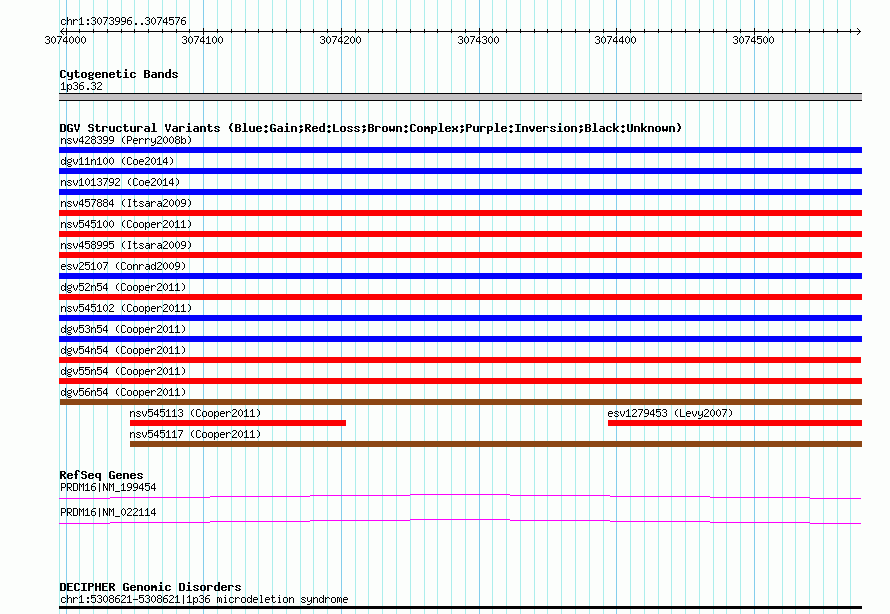
Task: Select the black DECIPHER disorder bar
Action: coord(460,608)
